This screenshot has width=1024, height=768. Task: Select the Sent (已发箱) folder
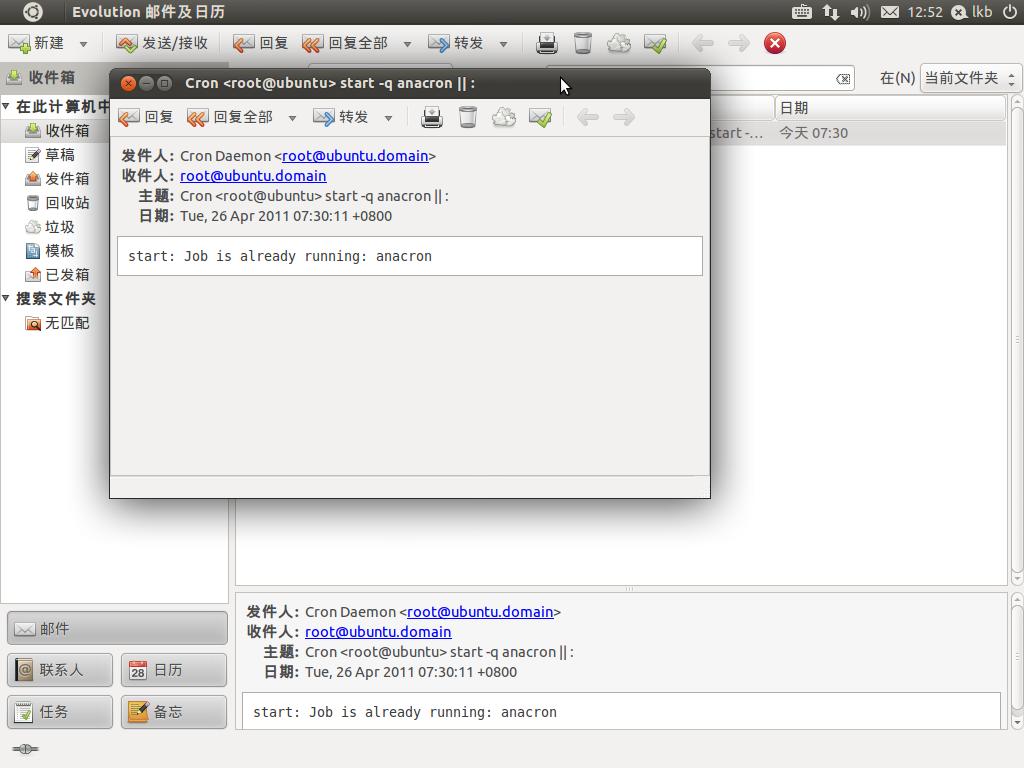57,275
